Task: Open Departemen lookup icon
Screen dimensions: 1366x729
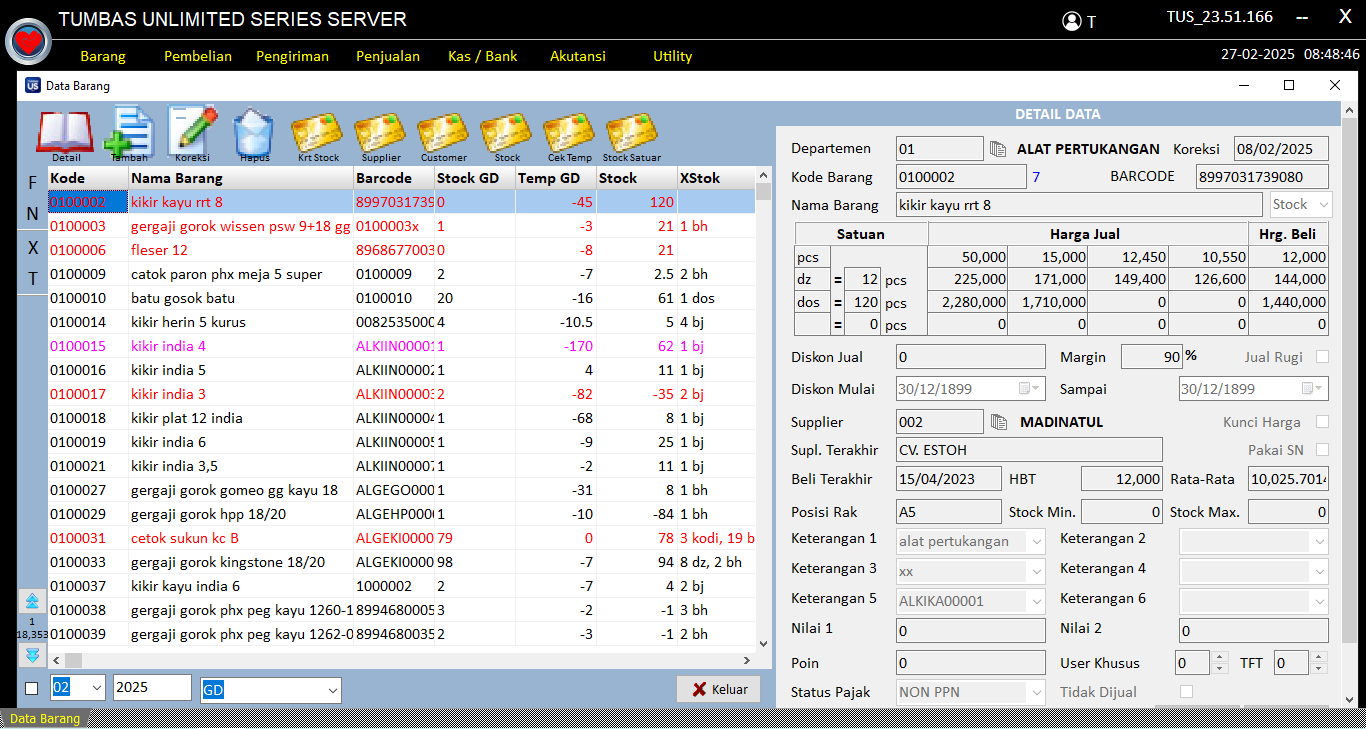Action: (998, 149)
